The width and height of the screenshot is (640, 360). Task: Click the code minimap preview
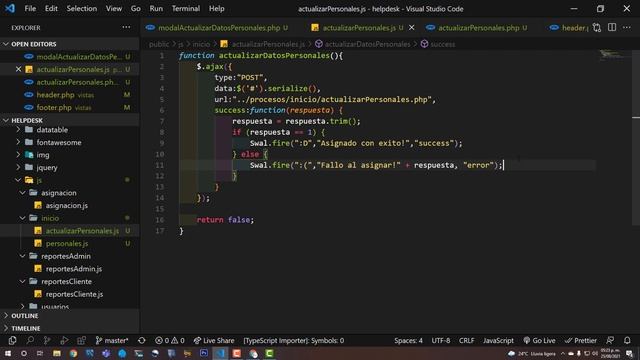point(611,56)
